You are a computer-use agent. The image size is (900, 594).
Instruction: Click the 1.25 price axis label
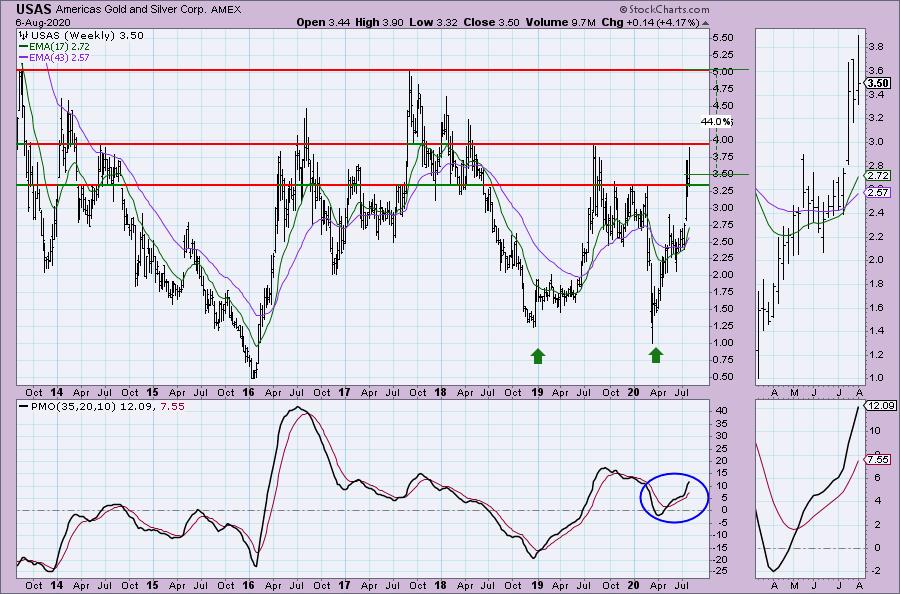[722, 325]
